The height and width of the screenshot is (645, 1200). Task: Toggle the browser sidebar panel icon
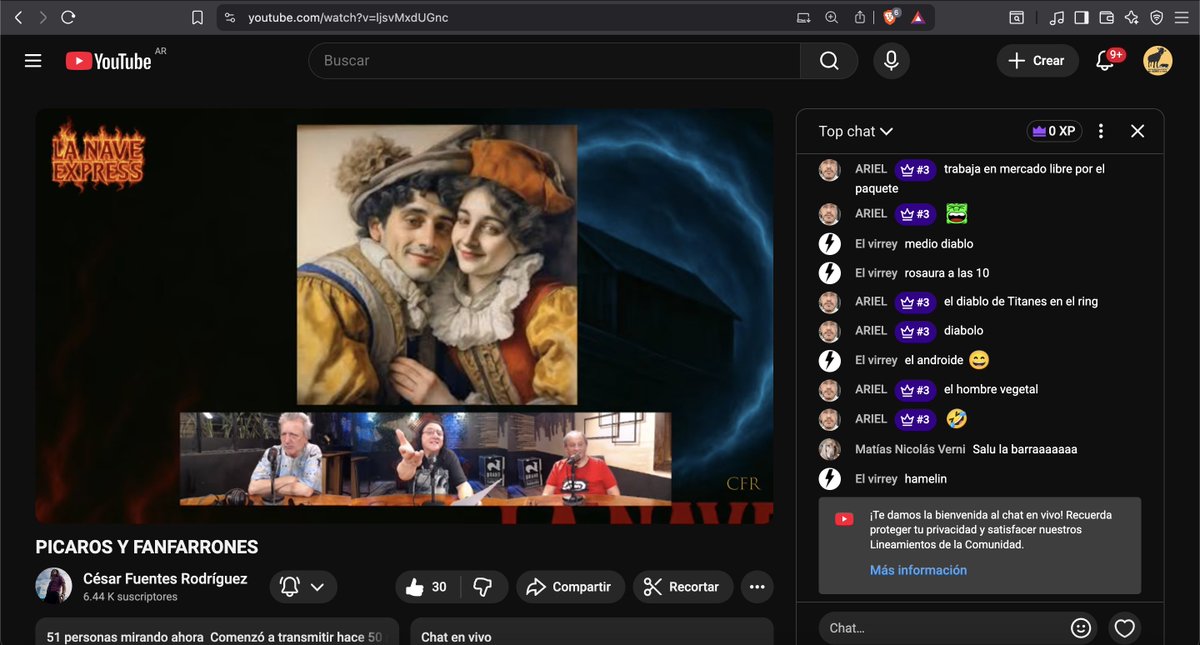tap(1082, 17)
